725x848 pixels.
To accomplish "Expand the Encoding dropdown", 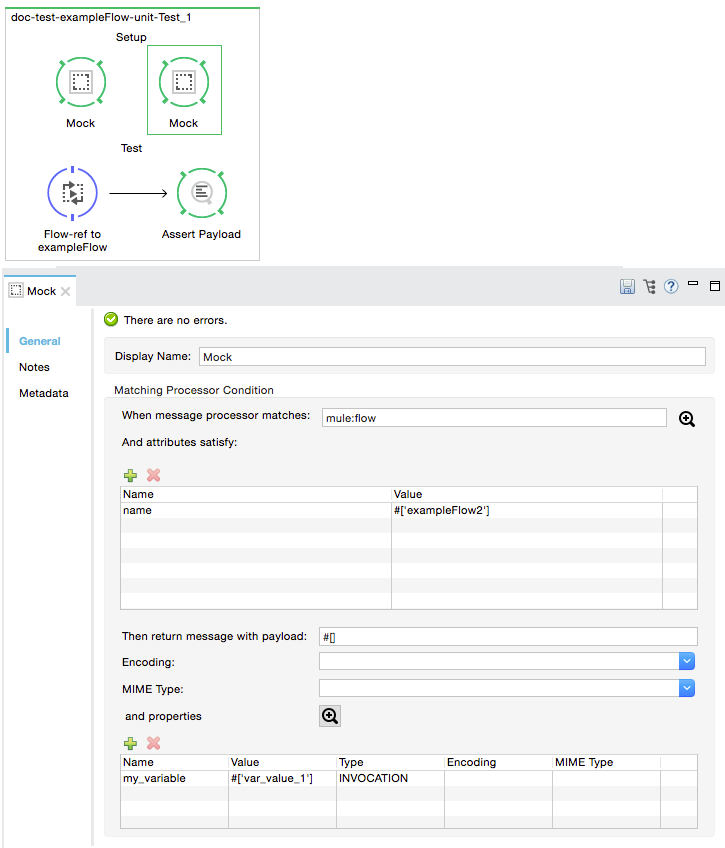I will [x=686, y=661].
